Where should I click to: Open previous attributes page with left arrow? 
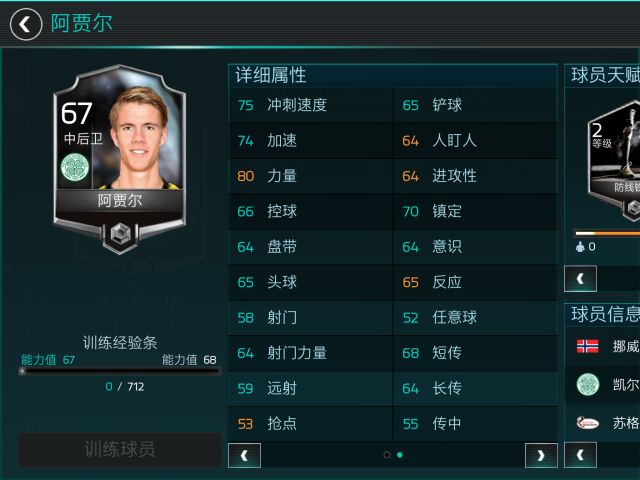point(244,455)
